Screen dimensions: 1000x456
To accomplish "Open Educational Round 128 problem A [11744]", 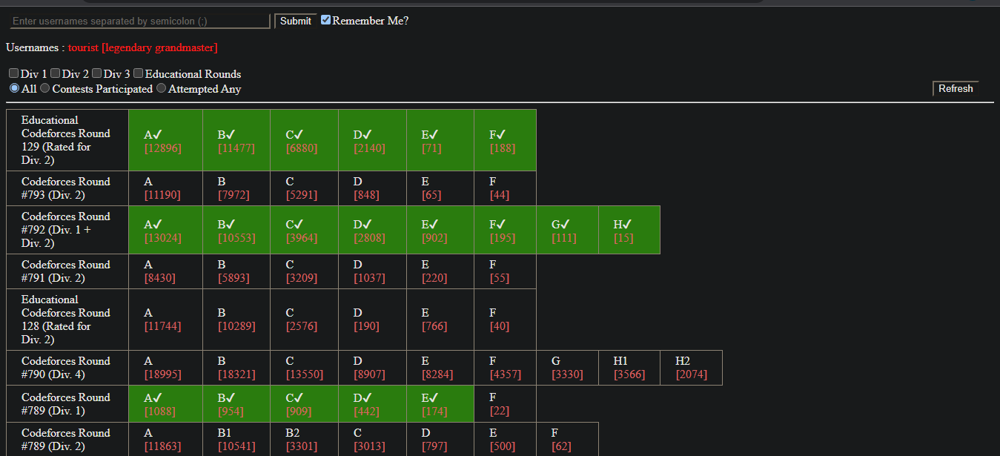I will pyautogui.click(x=165, y=320).
